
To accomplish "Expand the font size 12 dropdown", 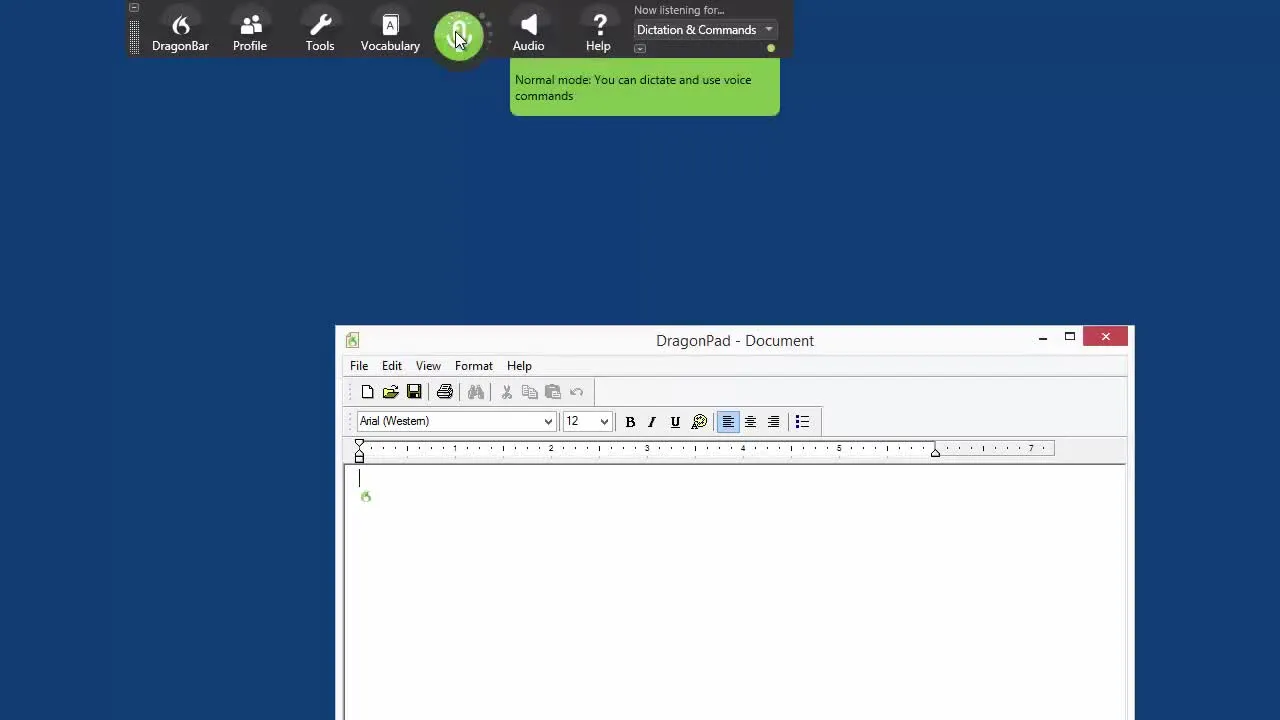I will click(x=604, y=421).
